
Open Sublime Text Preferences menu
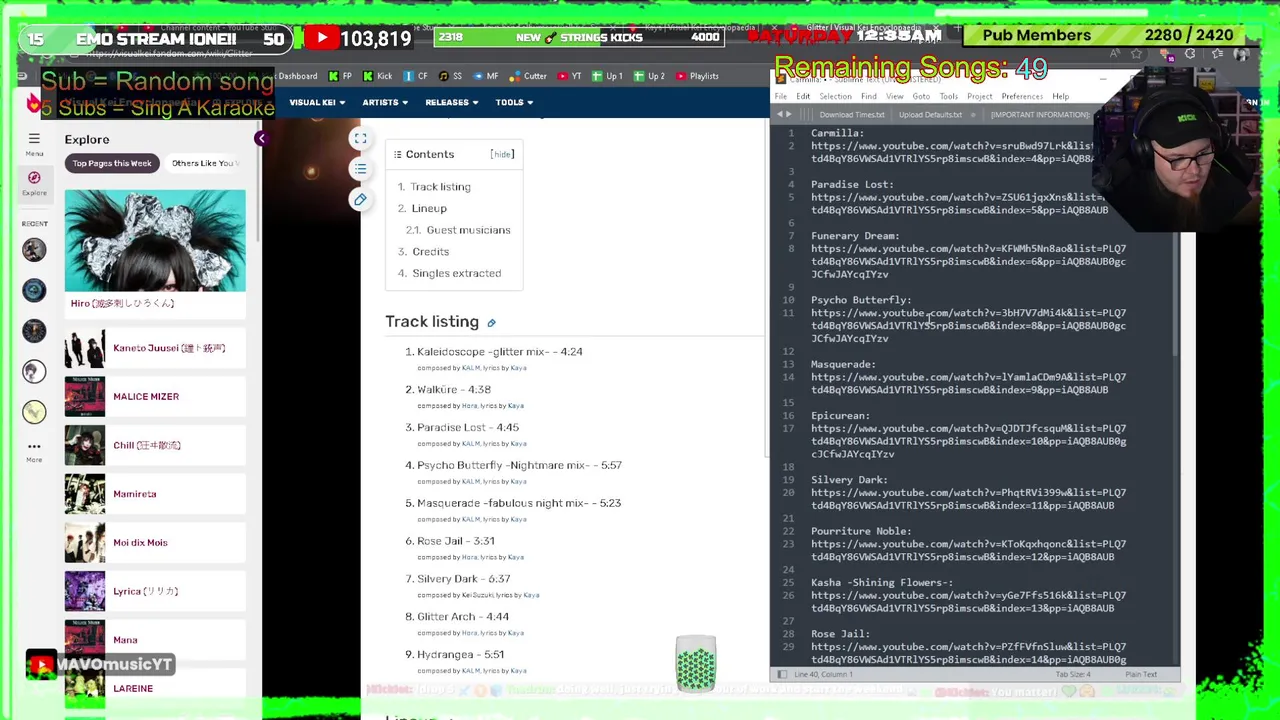coord(1022,97)
